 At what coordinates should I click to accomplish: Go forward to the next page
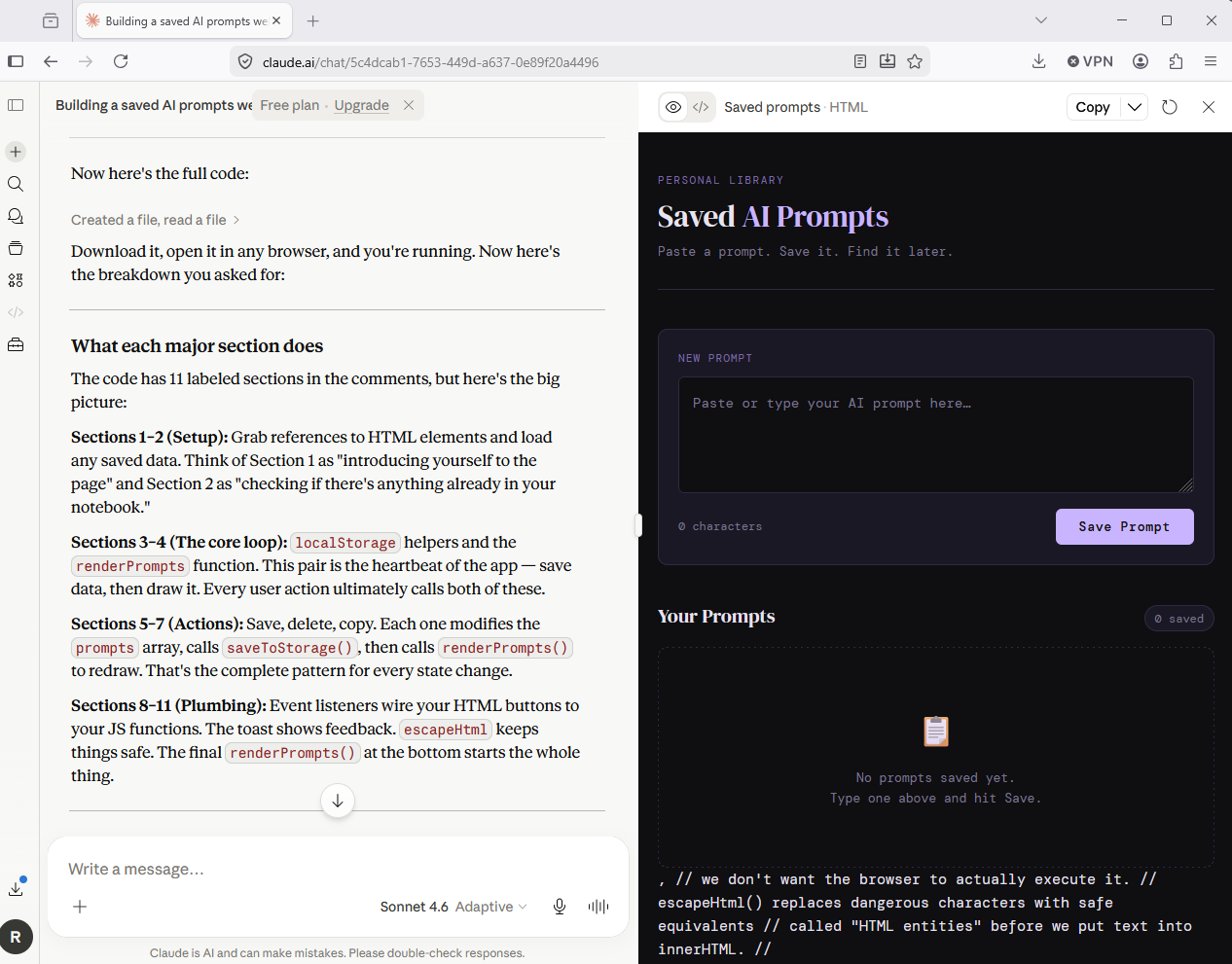[x=86, y=61]
